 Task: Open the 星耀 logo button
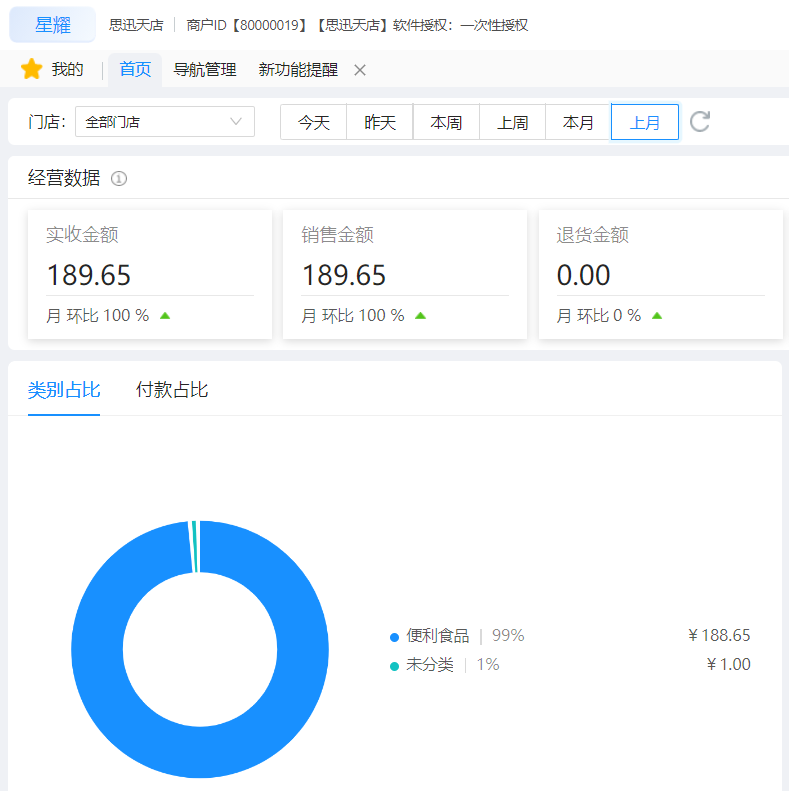[x=52, y=25]
